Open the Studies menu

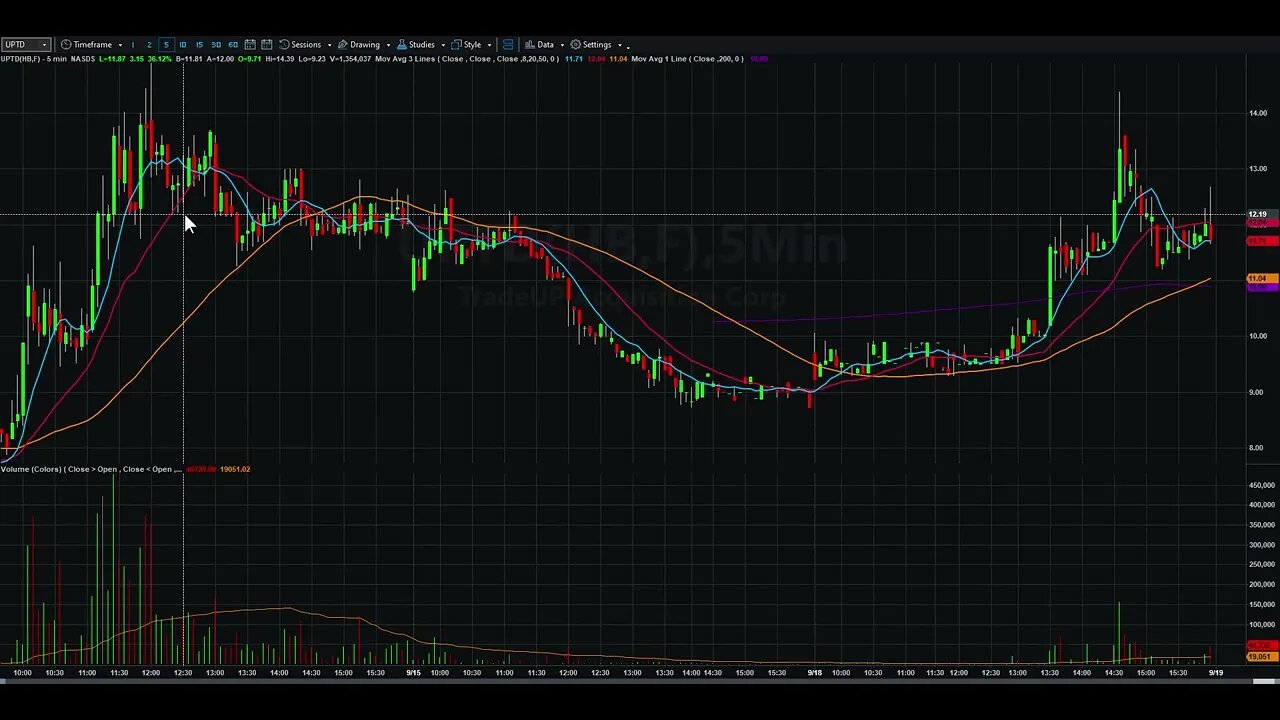(422, 44)
